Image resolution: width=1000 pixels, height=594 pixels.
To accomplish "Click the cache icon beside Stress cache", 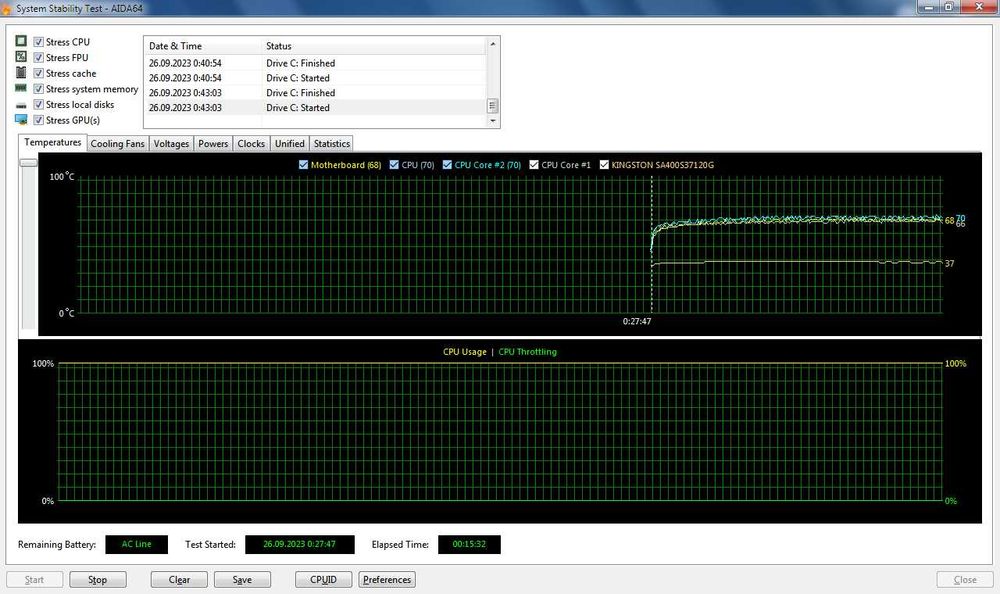I will [x=21, y=72].
